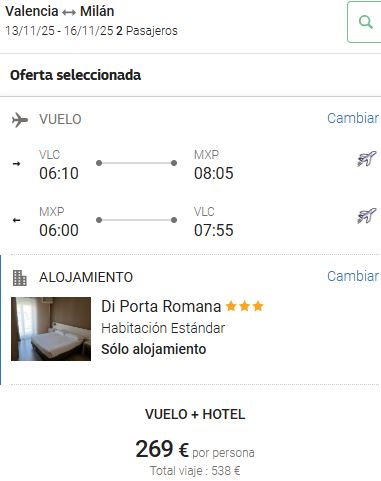Open the Di Porta Romana room photo
This screenshot has height=481, width=381.
[x=51, y=329]
